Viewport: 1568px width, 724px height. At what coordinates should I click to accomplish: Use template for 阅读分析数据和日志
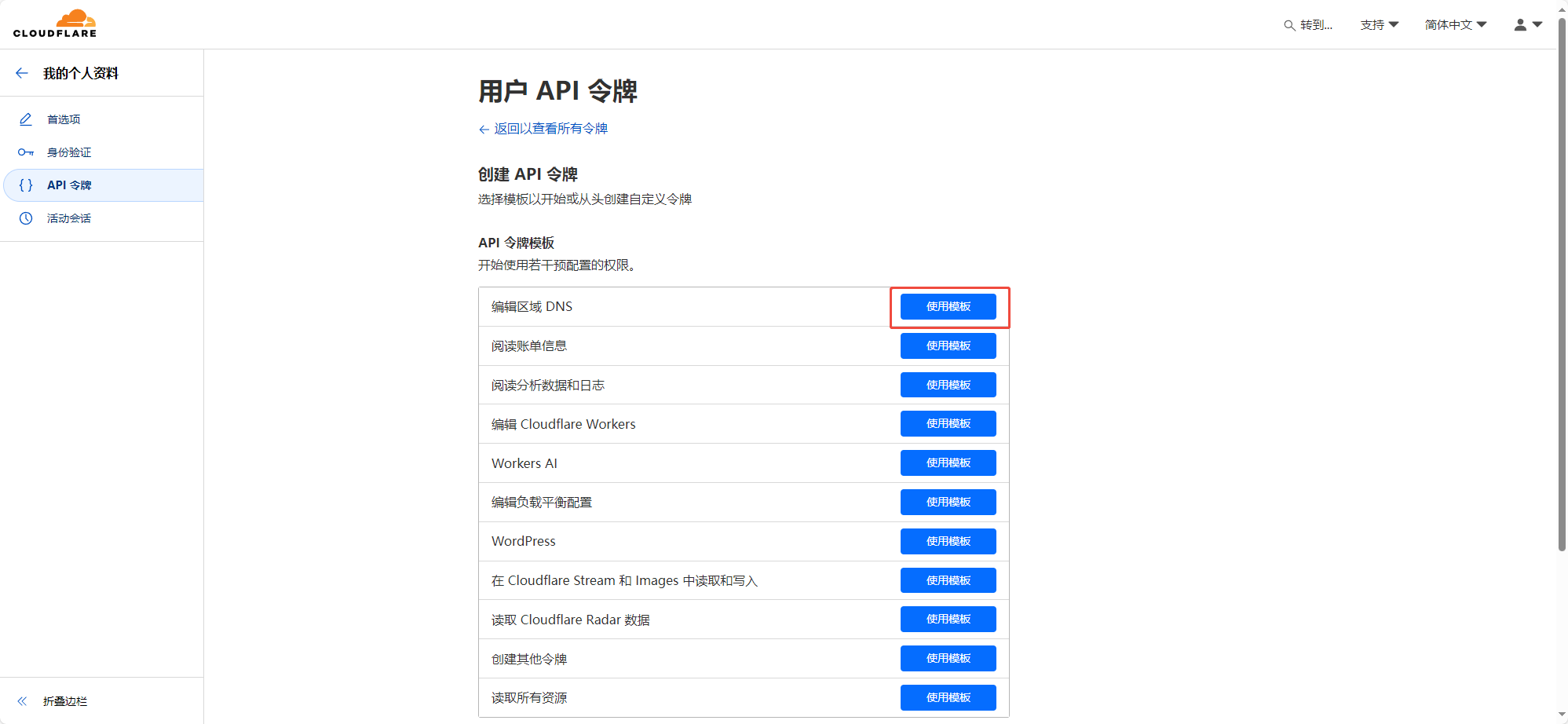click(x=948, y=385)
